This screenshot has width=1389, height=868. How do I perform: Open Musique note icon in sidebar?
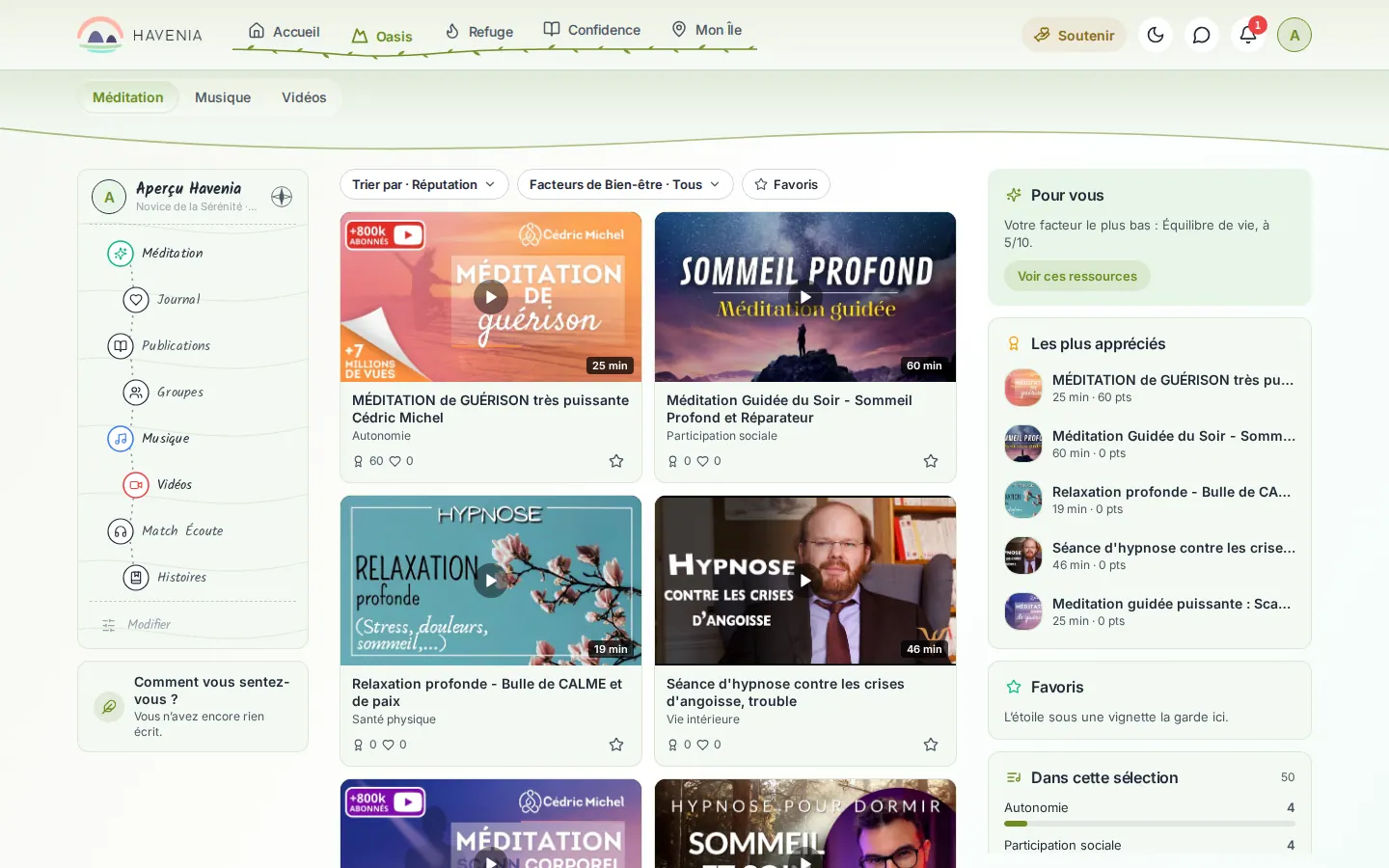point(120,438)
